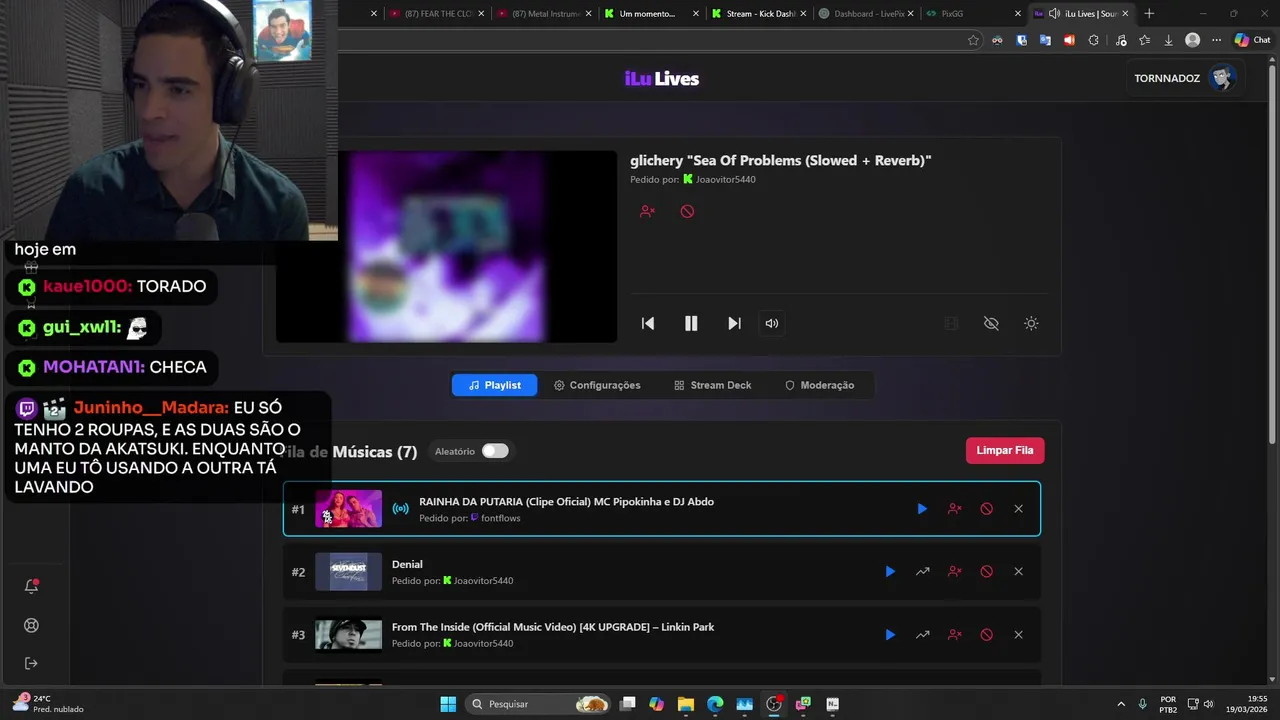Move Denial to top of queue
The width and height of the screenshot is (1280, 720).
coord(922,572)
